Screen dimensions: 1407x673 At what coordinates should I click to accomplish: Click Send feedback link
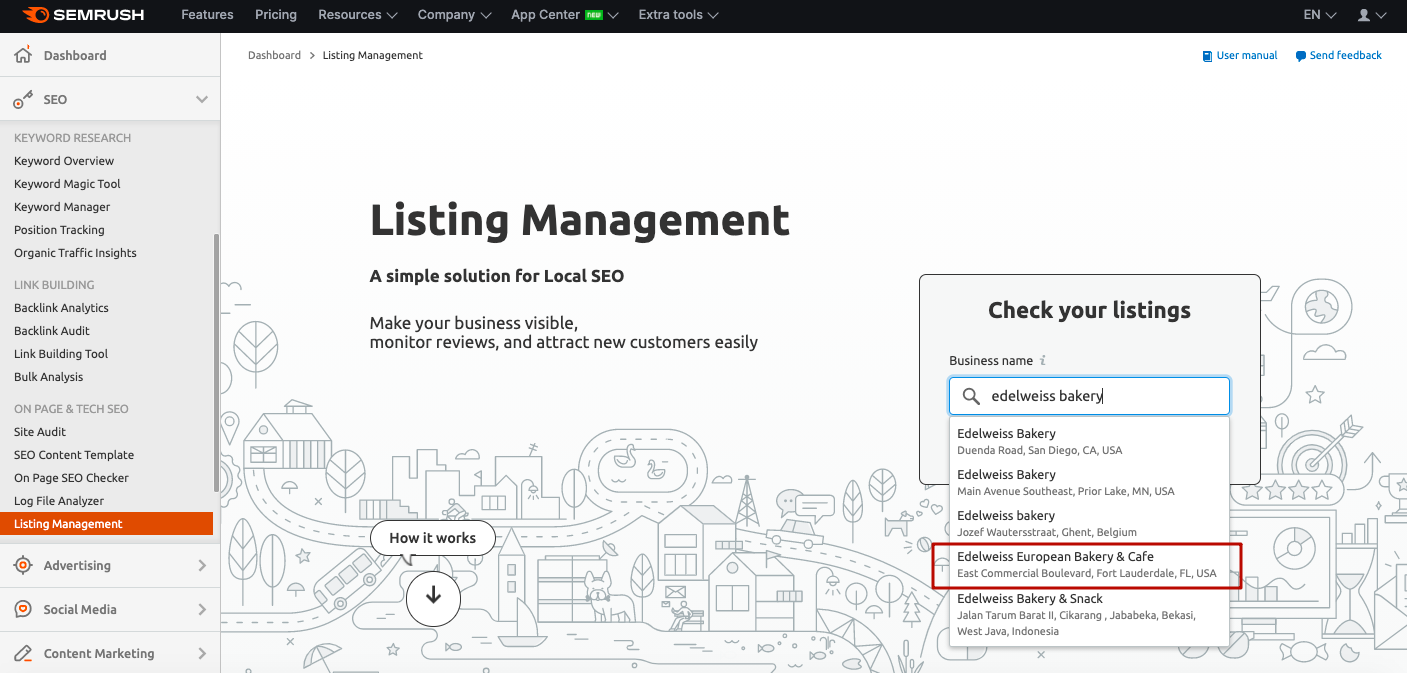pyautogui.click(x=1345, y=56)
